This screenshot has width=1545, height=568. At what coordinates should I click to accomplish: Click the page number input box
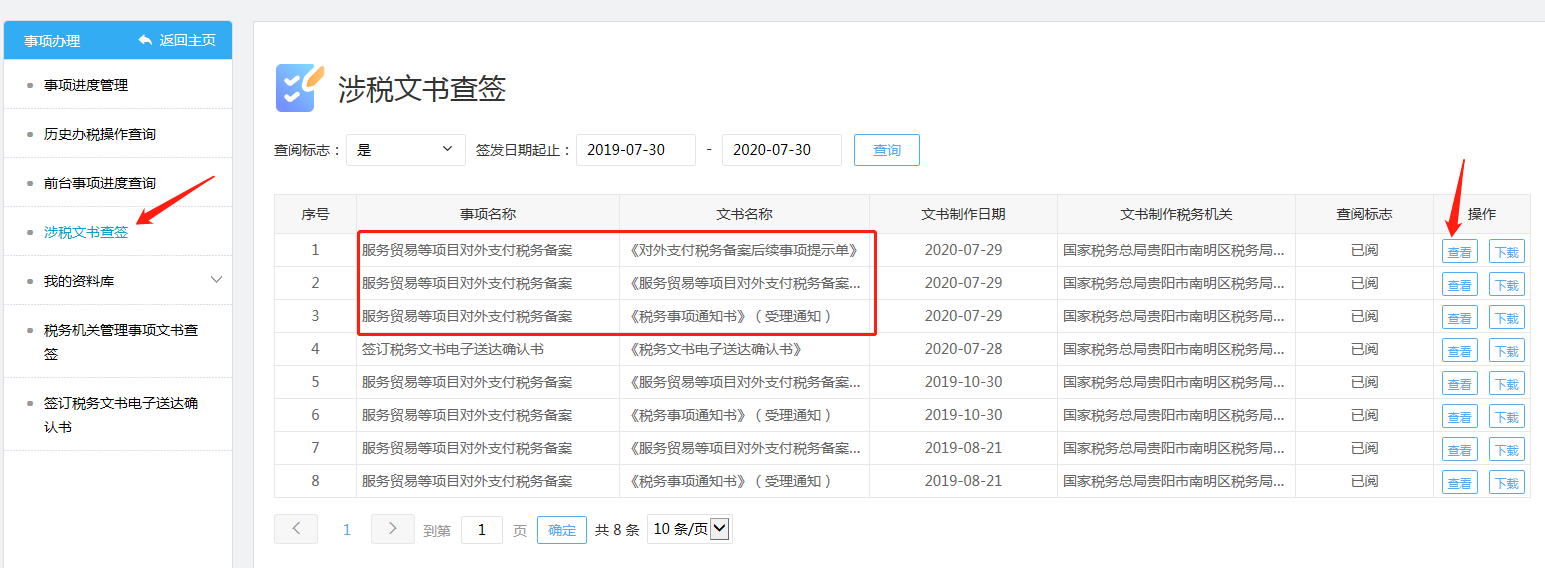click(x=482, y=530)
